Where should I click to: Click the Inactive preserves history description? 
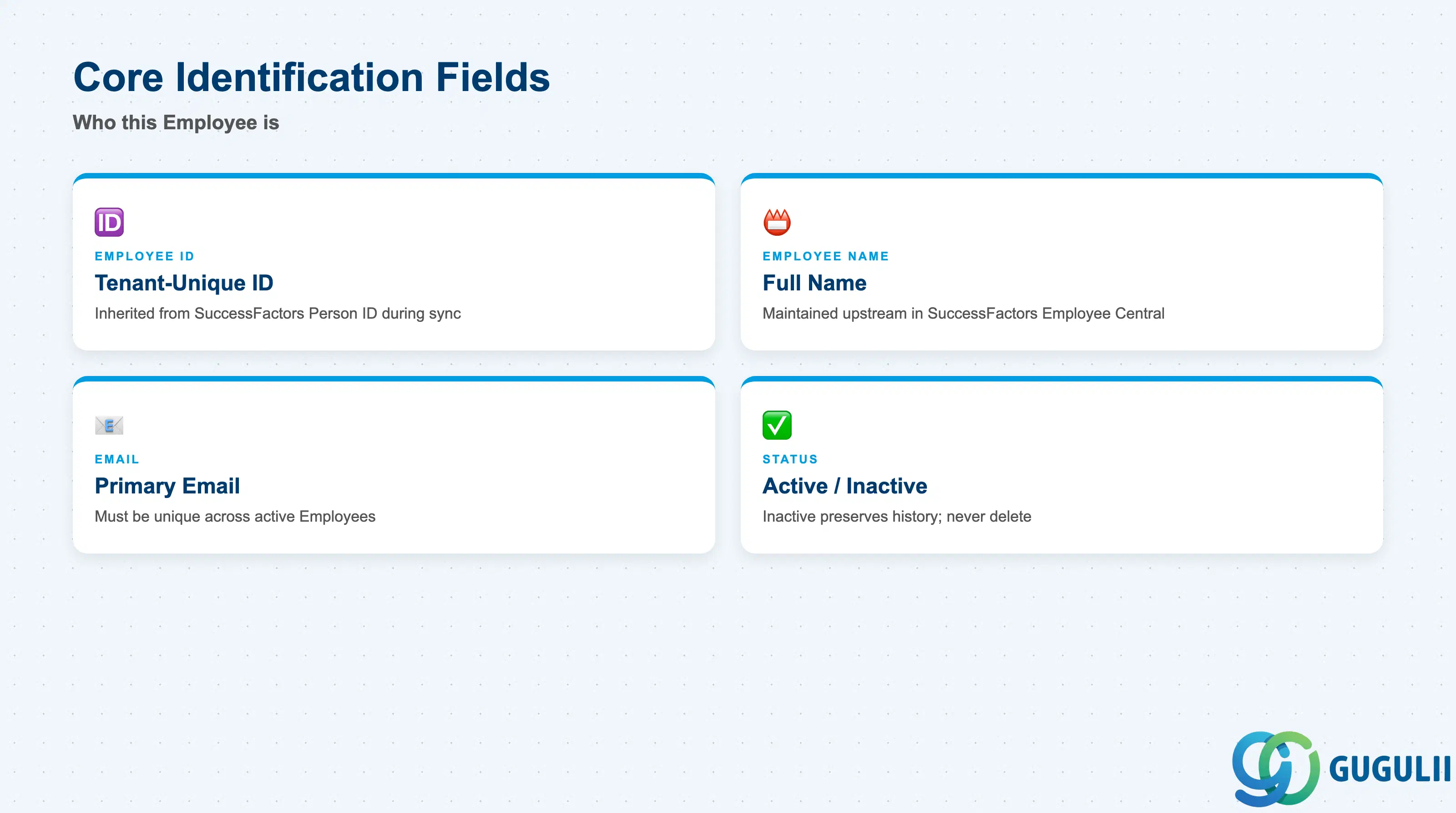click(896, 516)
